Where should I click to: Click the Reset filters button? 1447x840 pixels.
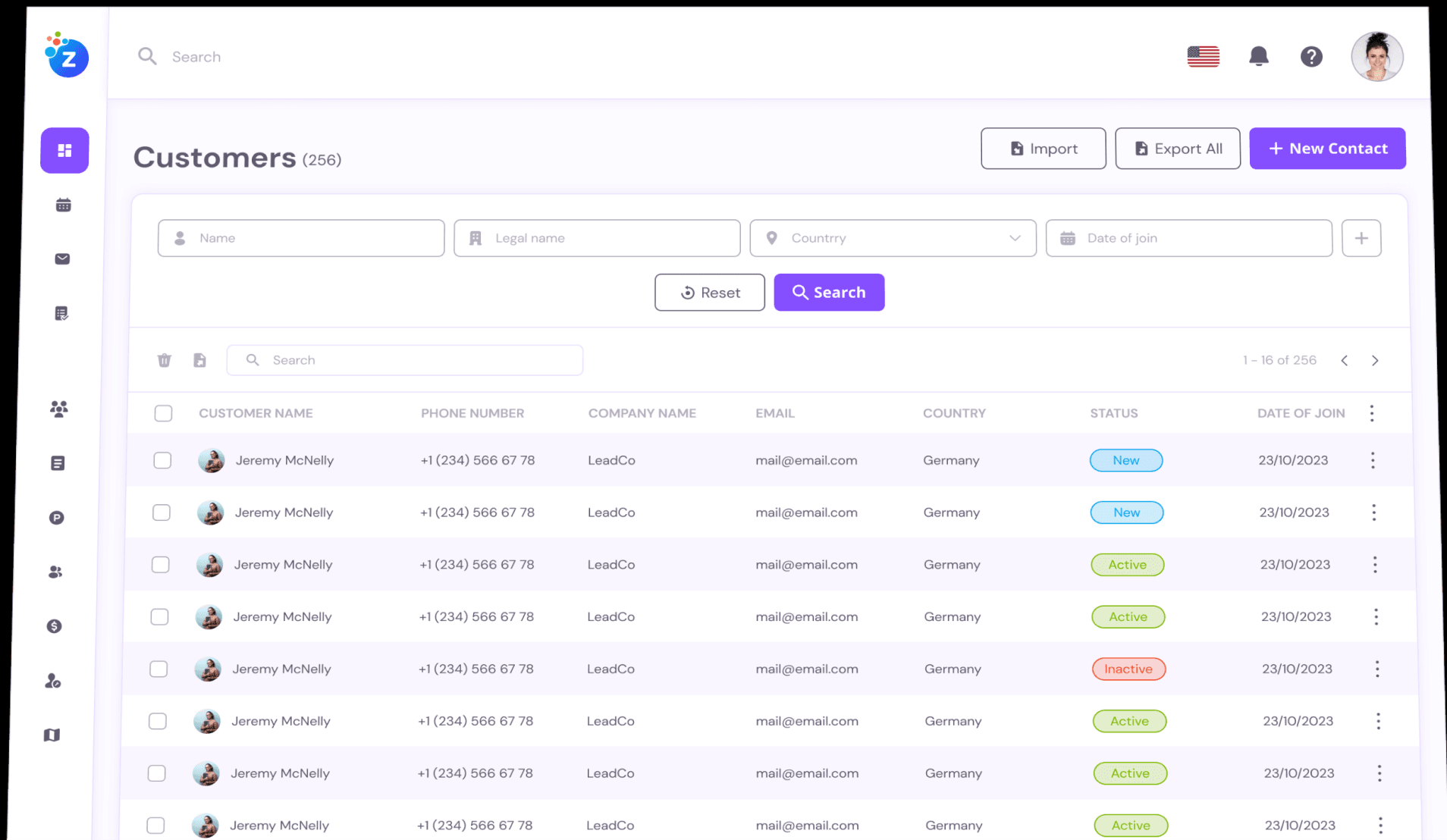click(x=709, y=293)
